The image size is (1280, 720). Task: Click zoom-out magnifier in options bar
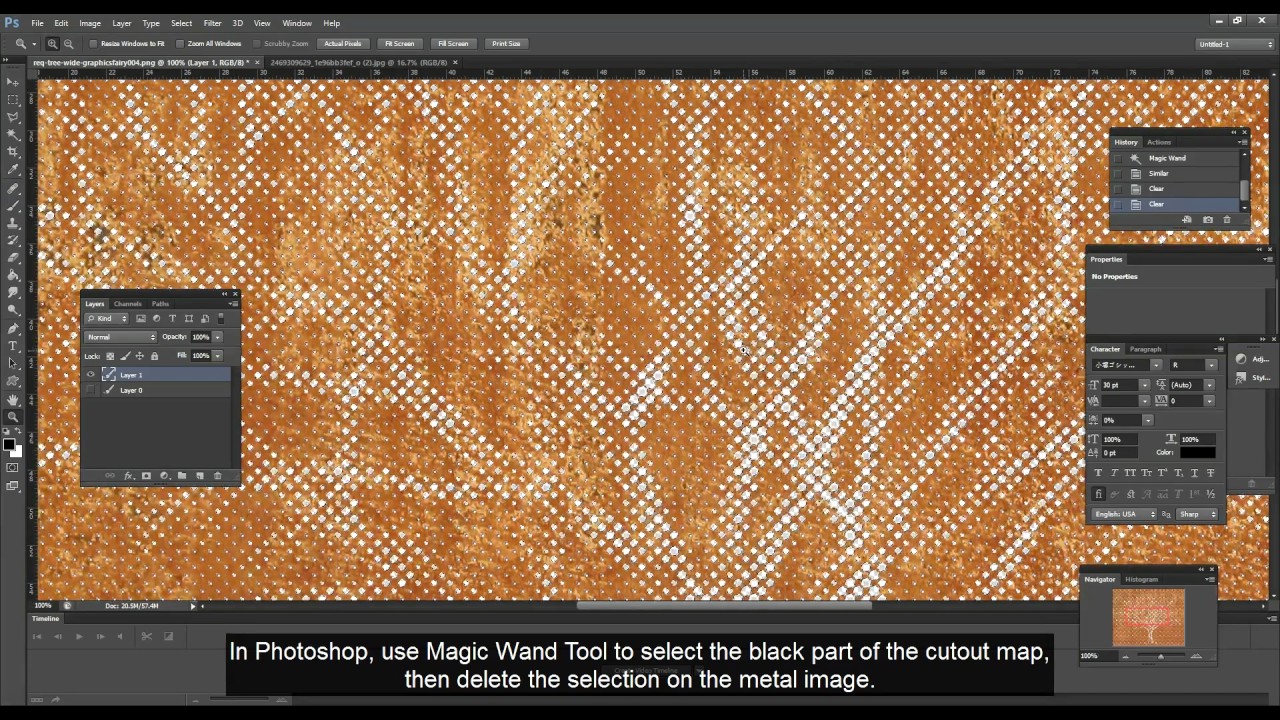pyautogui.click(x=68, y=44)
